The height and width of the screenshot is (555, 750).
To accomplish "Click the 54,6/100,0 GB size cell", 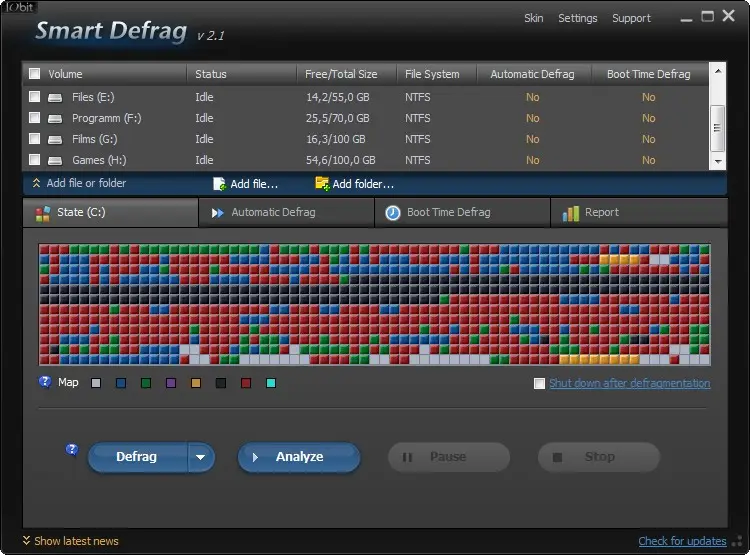I will pos(341,160).
